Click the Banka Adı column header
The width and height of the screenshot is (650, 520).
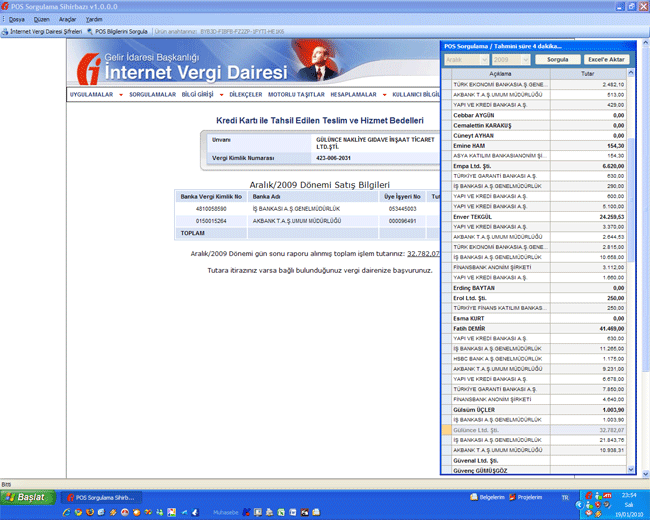coord(313,197)
